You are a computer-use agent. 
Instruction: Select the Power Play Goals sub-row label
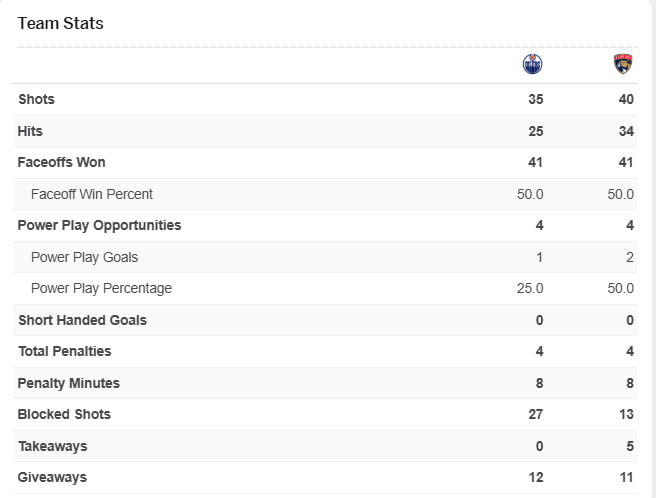[84, 257]
